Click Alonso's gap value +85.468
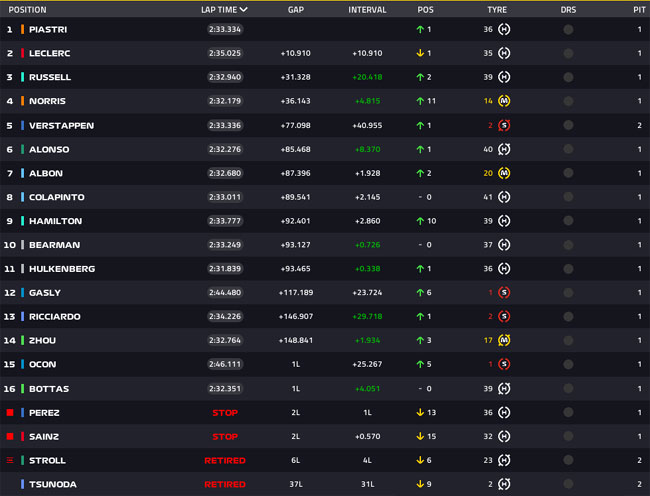Viewport: 650px width, 496px height. click(x=296, y=149)
